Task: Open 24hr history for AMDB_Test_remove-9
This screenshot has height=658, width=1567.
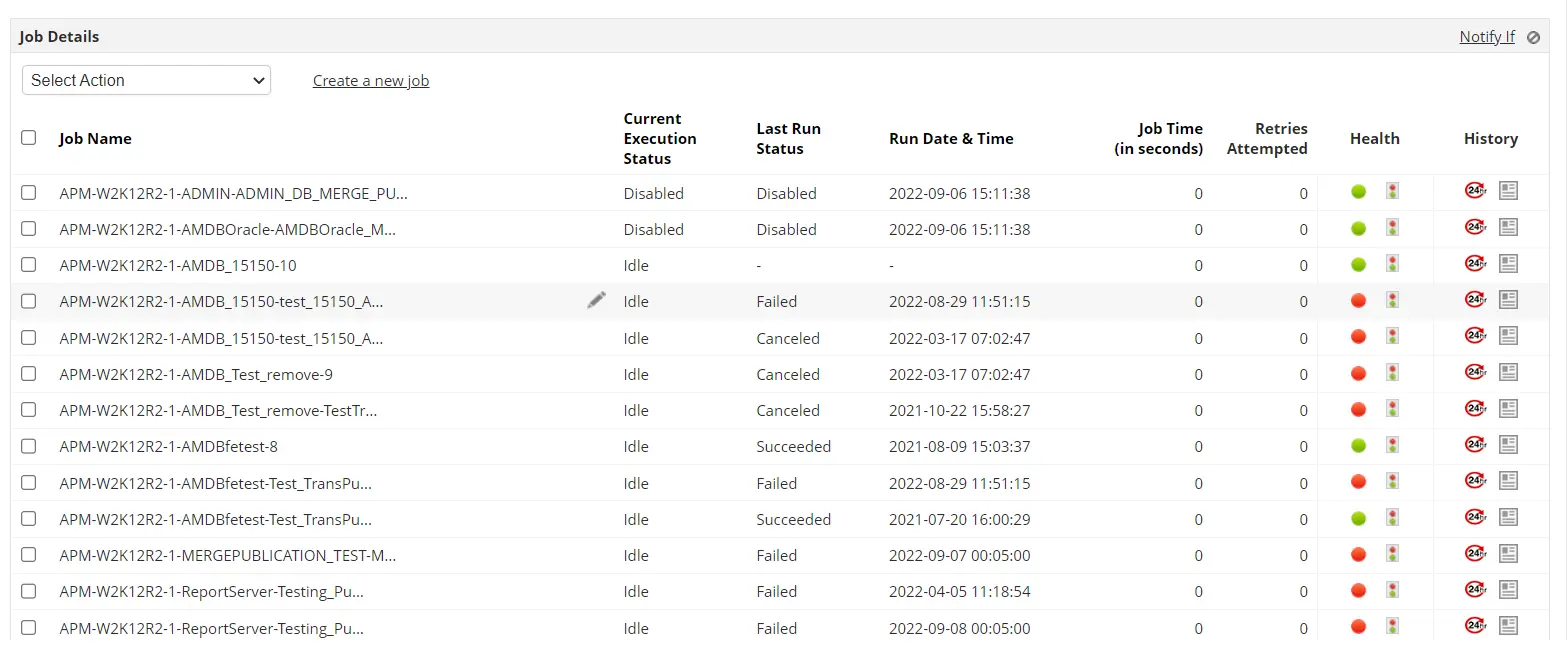Action: pos(1475,372)
